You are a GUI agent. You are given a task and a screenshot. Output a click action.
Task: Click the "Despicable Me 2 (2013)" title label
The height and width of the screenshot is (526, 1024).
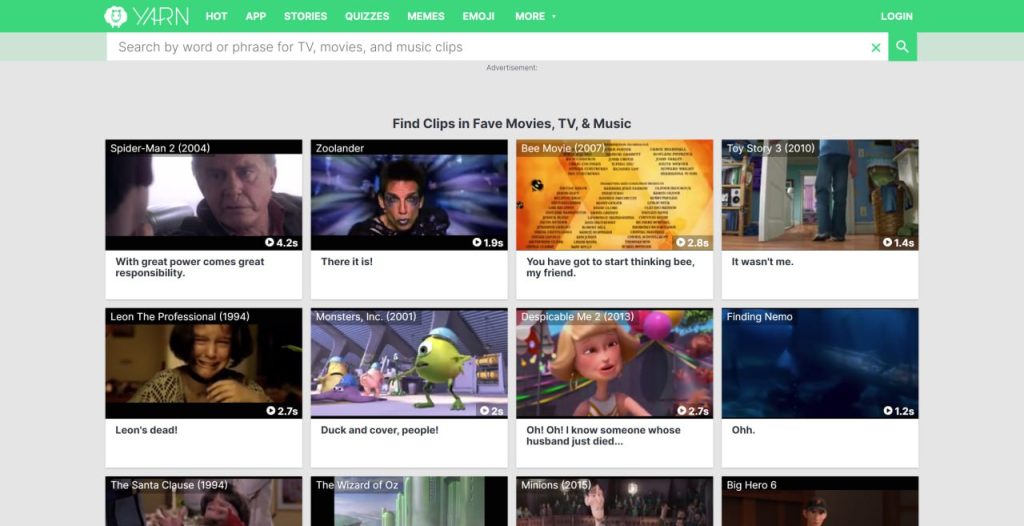[x=577, y=317]
